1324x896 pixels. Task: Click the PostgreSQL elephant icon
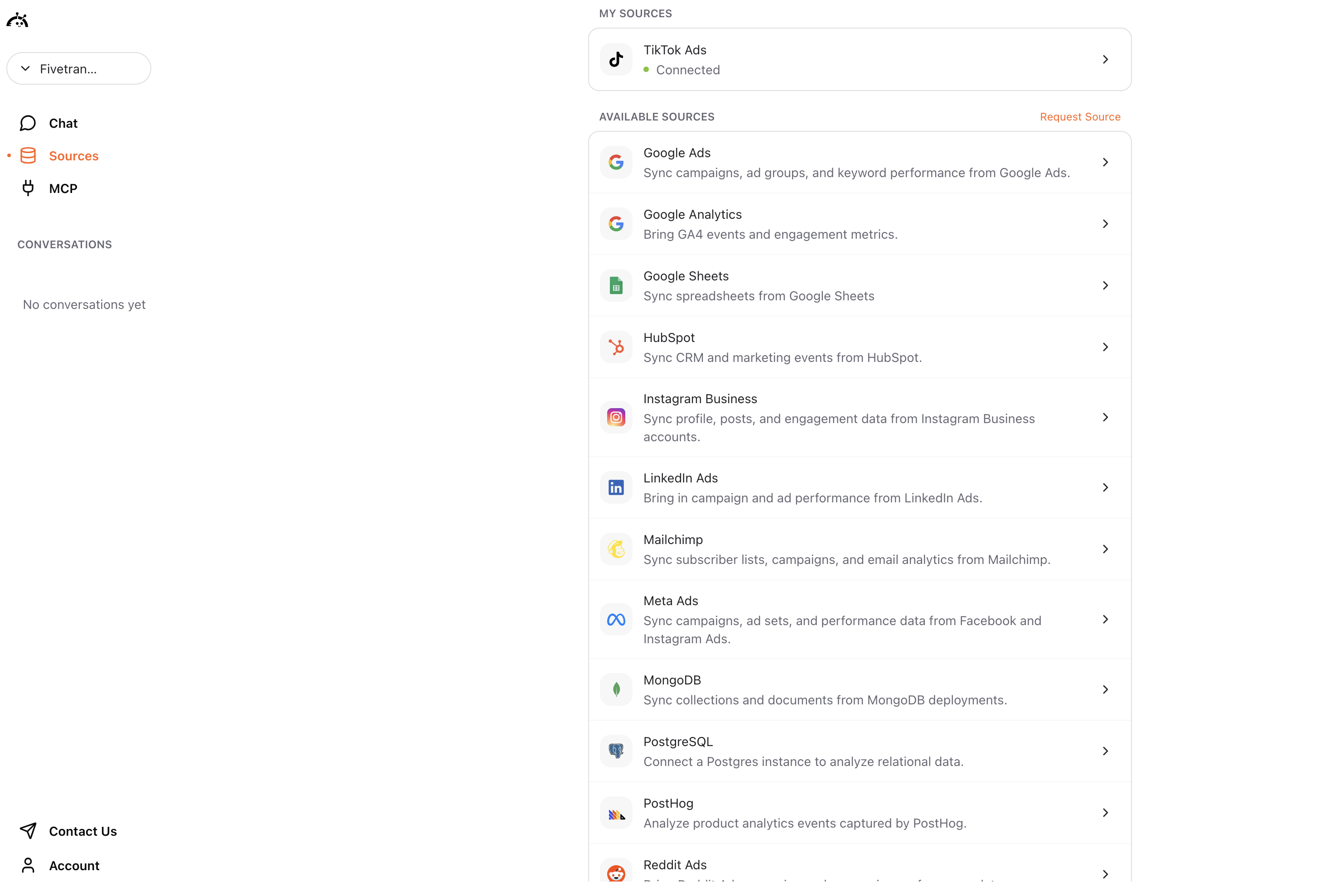pos(616,751)
